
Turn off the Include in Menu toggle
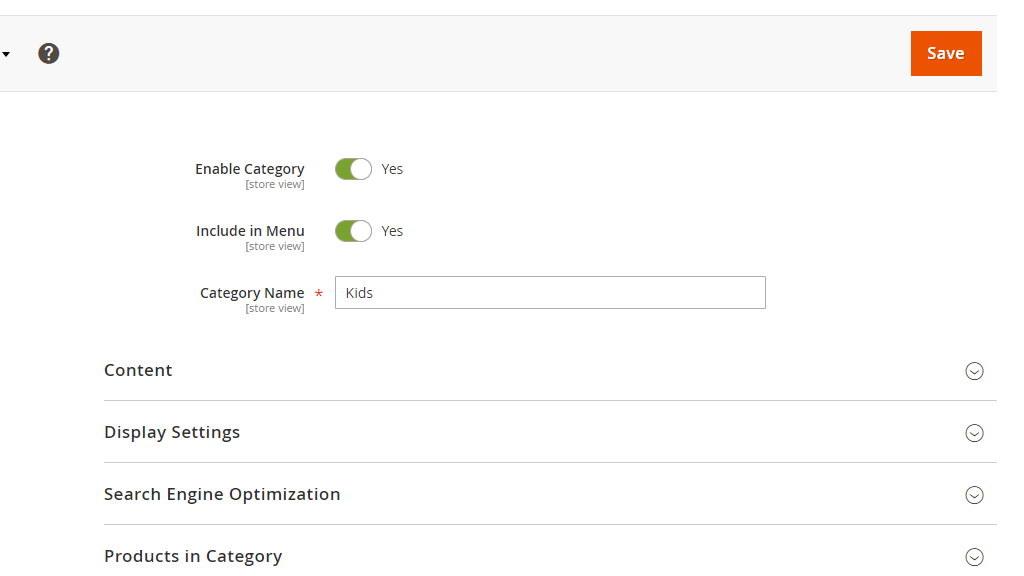click(353, 230)
